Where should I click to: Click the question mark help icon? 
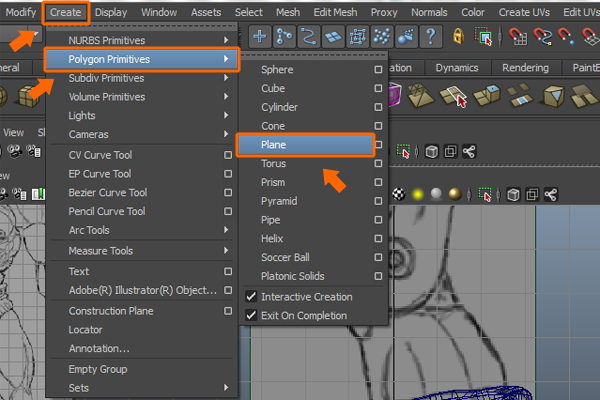tap(431, 37)
